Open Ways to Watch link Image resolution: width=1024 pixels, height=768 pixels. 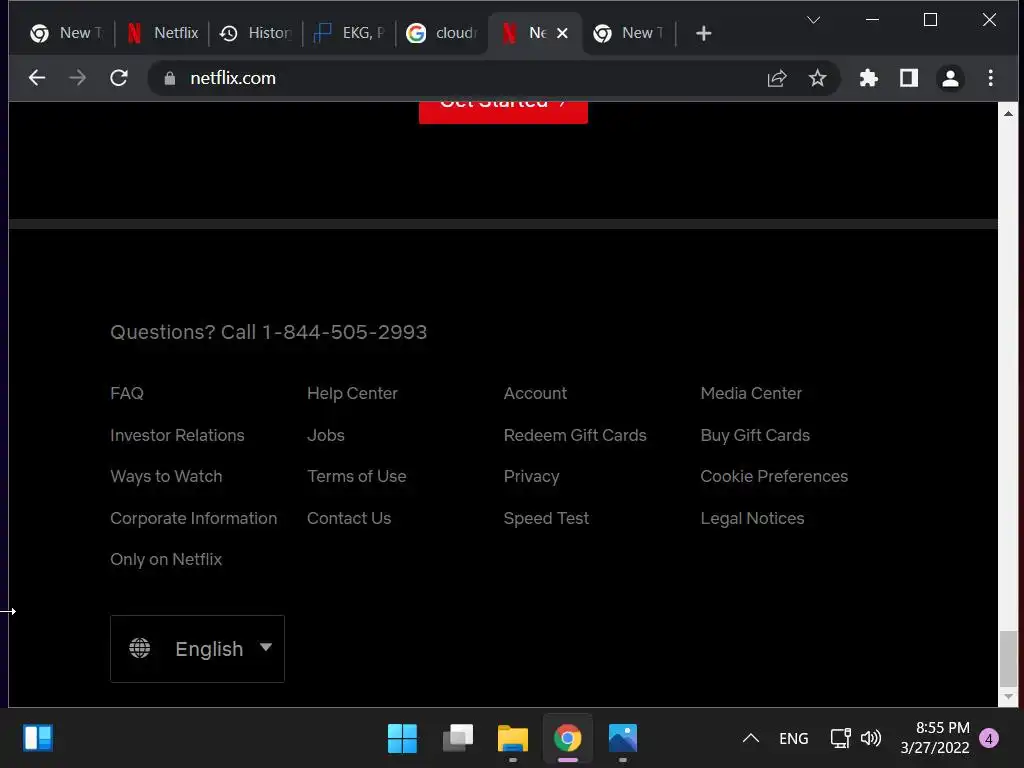(166, 476)
